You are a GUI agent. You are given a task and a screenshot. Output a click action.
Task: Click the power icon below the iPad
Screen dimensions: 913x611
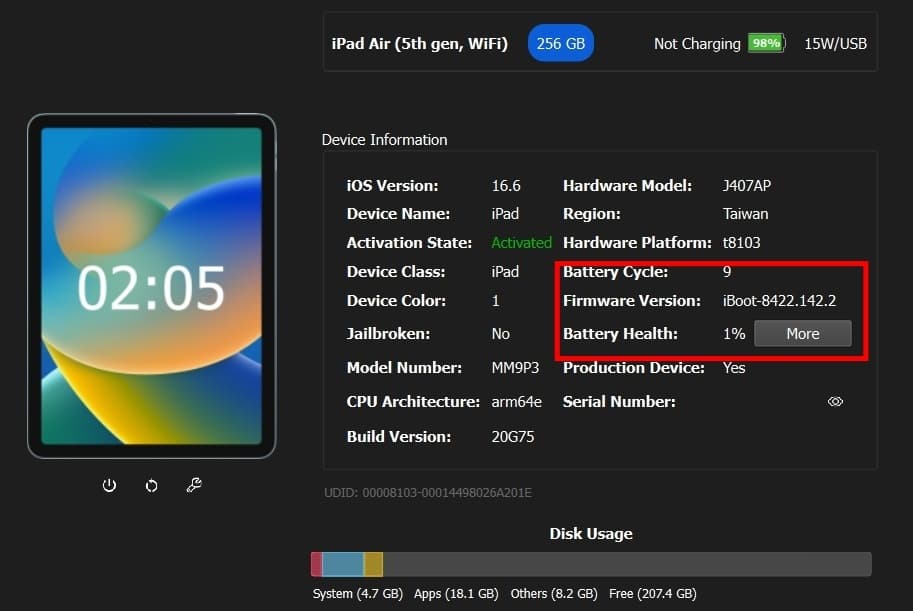coord(109,485)
